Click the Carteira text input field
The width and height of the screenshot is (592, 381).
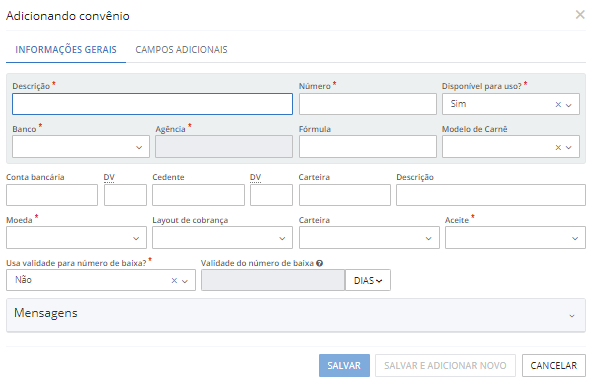pyautogui.click(x=345, y=195)
